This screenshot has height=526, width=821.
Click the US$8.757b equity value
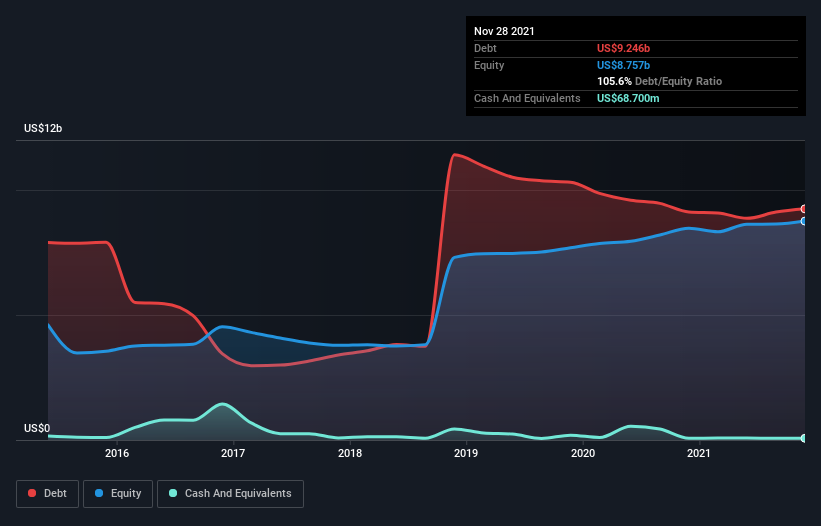coord(623,65)
